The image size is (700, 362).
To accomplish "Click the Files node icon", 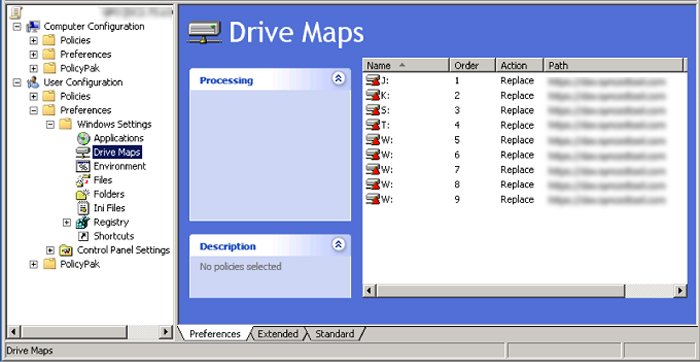I will [x=83, y=180].
